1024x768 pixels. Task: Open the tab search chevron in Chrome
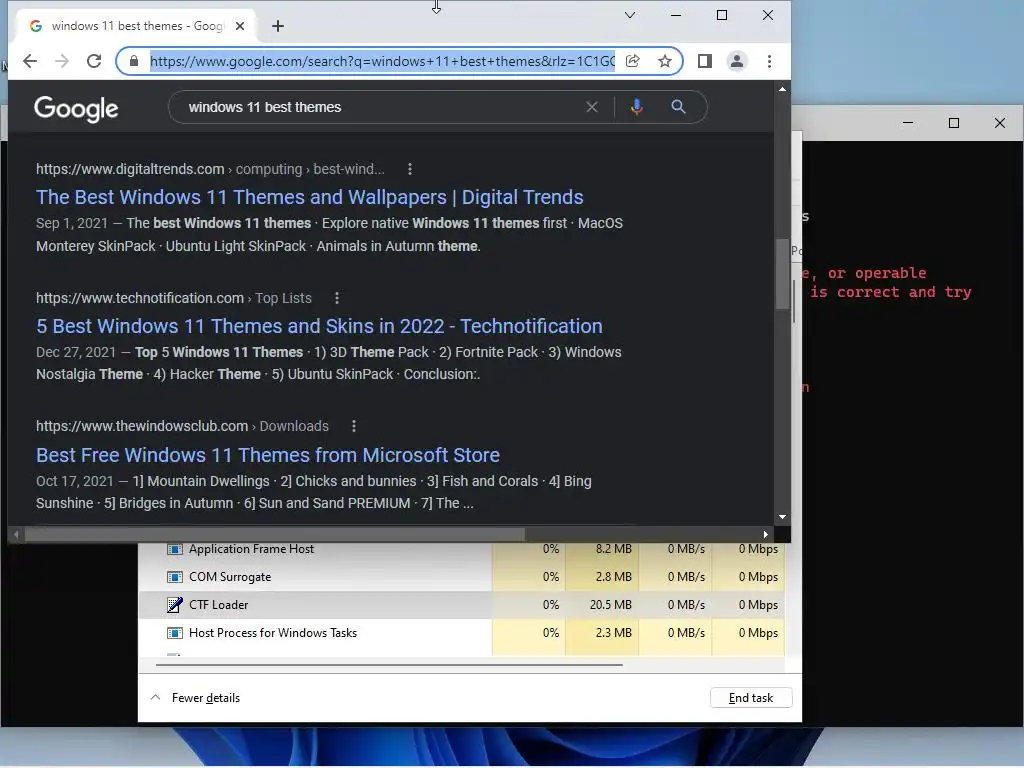click(x=630, y=15)
